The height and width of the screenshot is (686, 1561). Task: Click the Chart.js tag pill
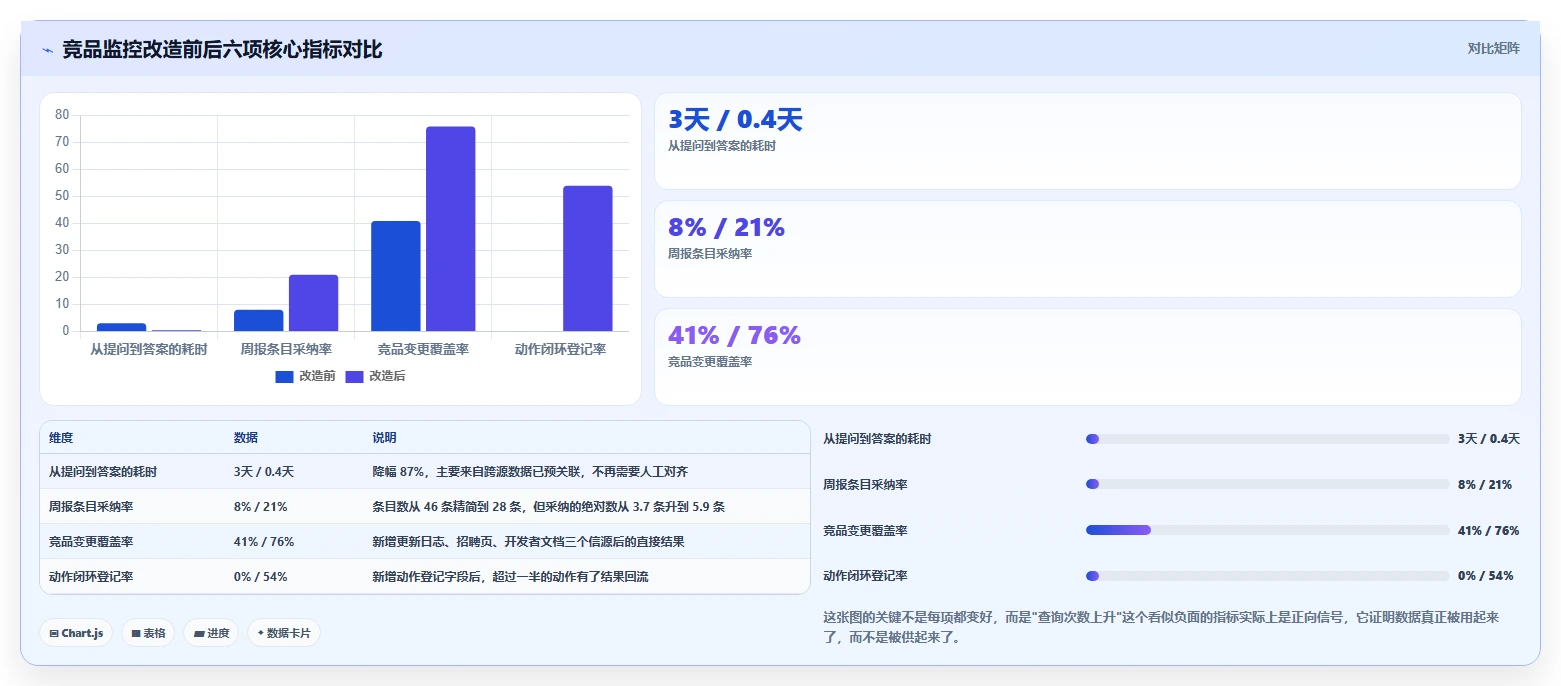tap(75, 633)
